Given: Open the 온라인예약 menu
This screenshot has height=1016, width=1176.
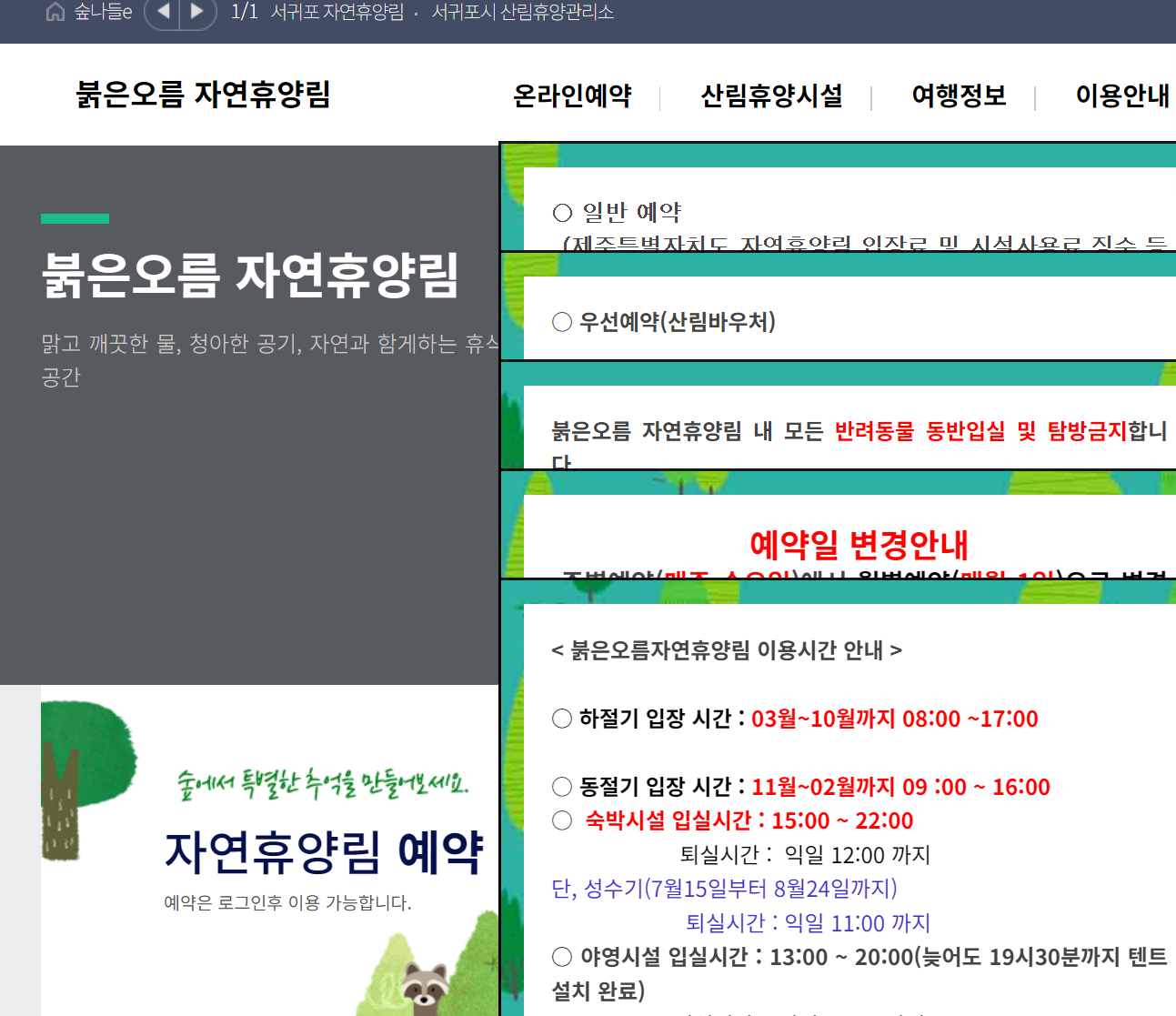Looking at the screenshot, I should coord(572,96).
